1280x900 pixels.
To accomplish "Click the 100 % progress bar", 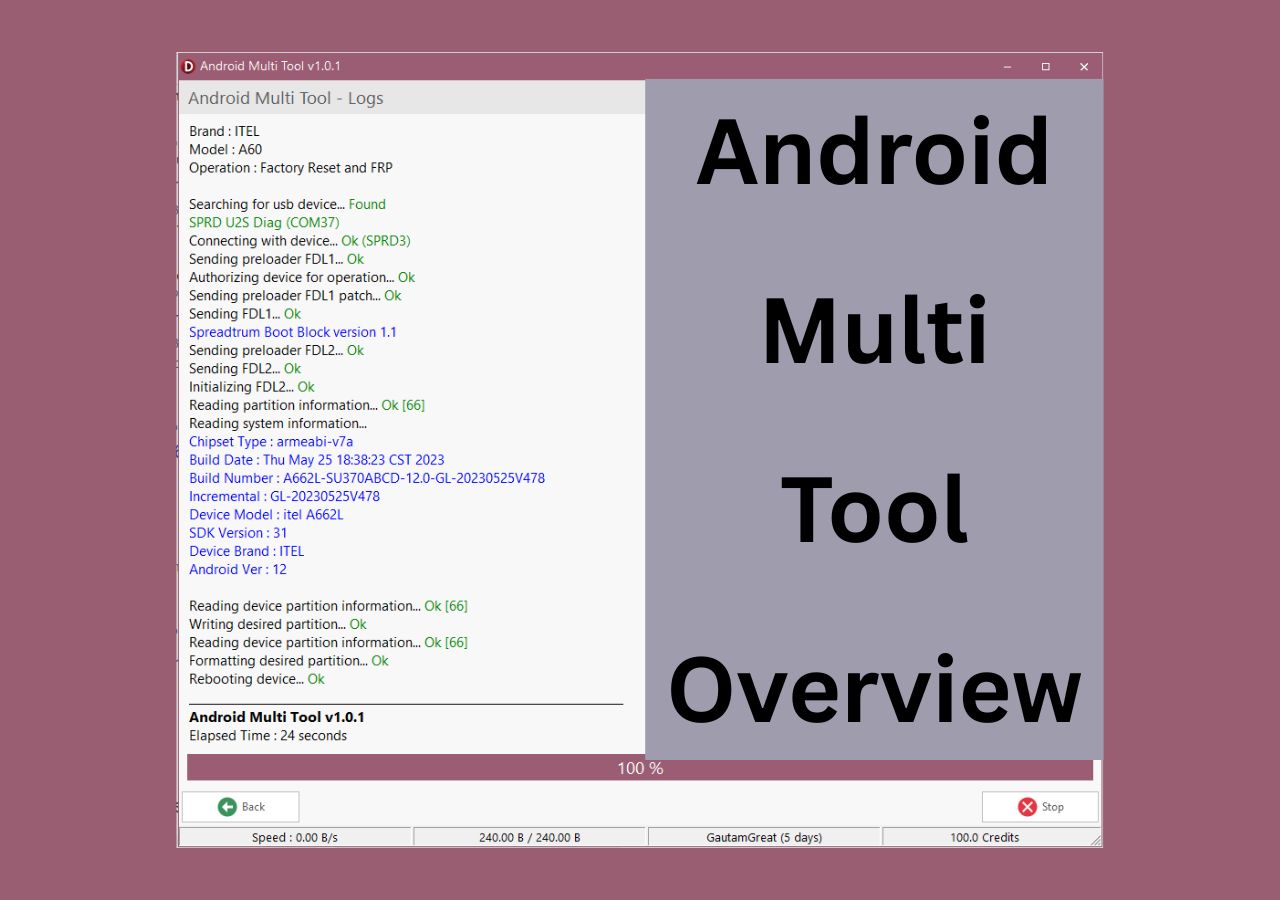I will pos(640,768).
